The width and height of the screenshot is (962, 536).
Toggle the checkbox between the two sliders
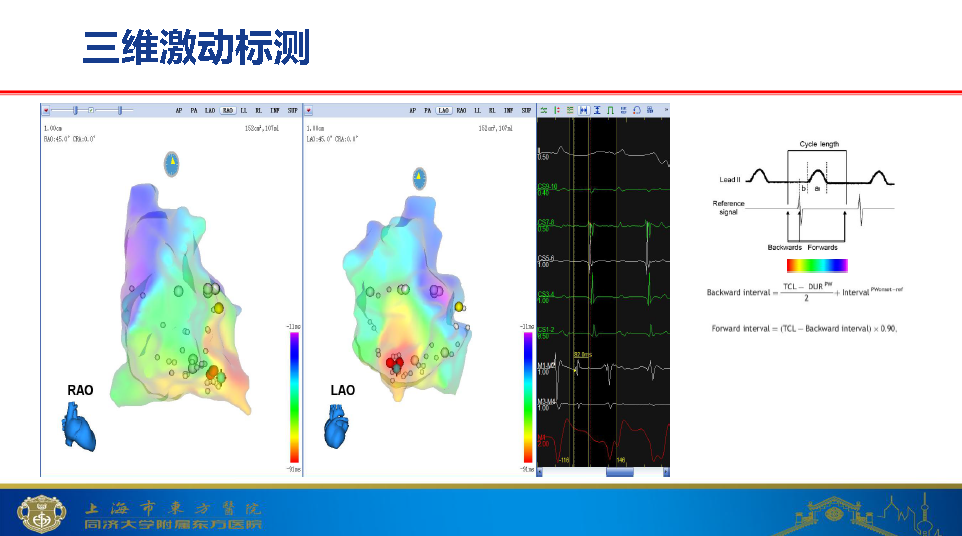(x=91, y=109)
